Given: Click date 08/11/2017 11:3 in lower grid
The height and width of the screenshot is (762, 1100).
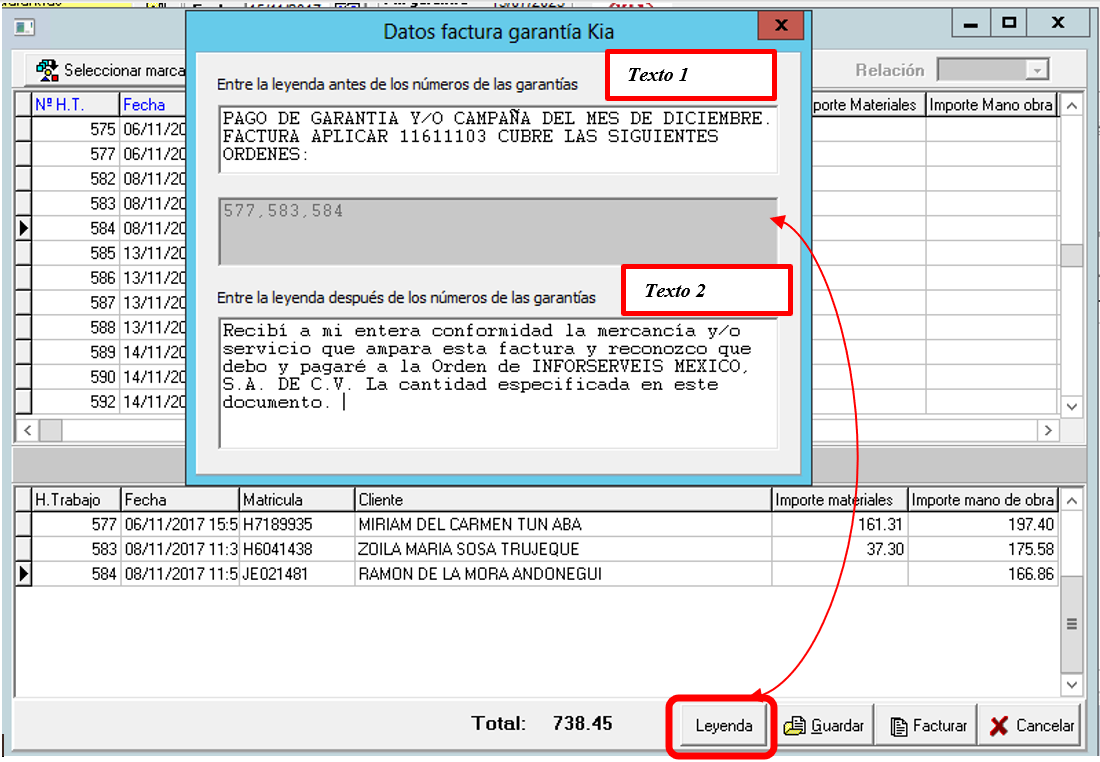Looking at the screenshot, I should (x=181, y=549).
